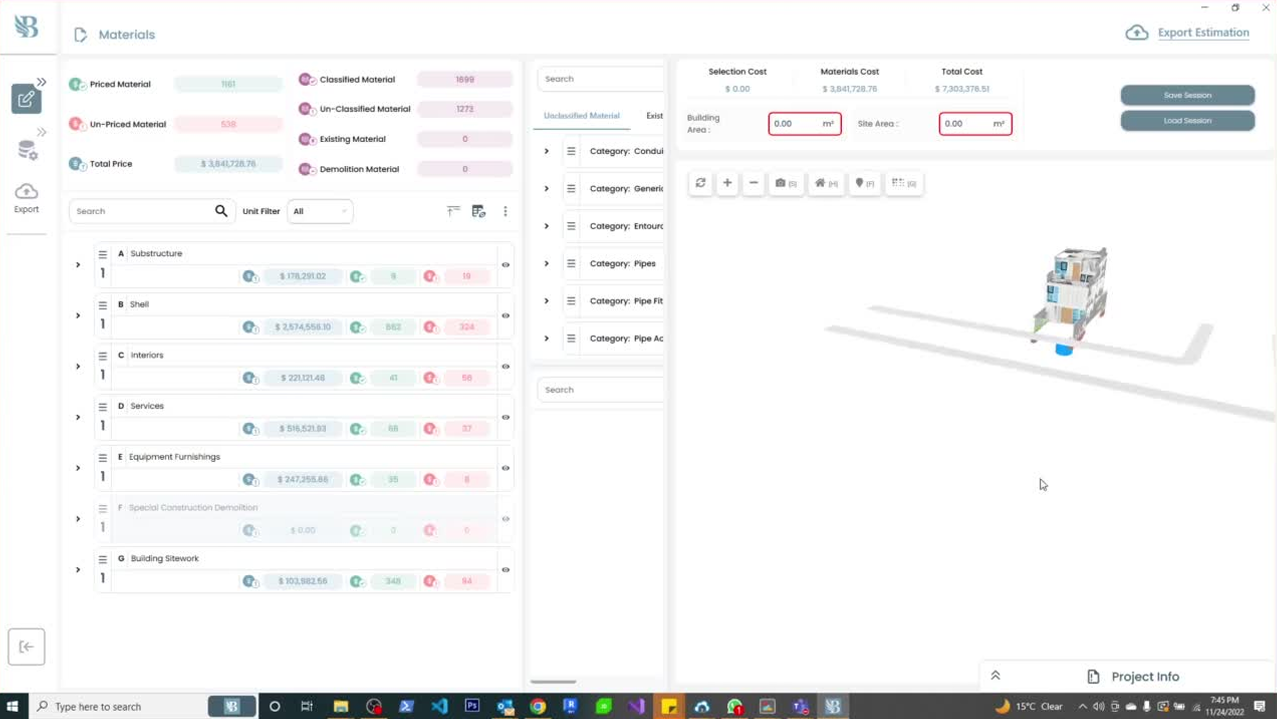Hide the Interiors category with eye icon
1277x719 pixels.
click(x=505, y=366)
